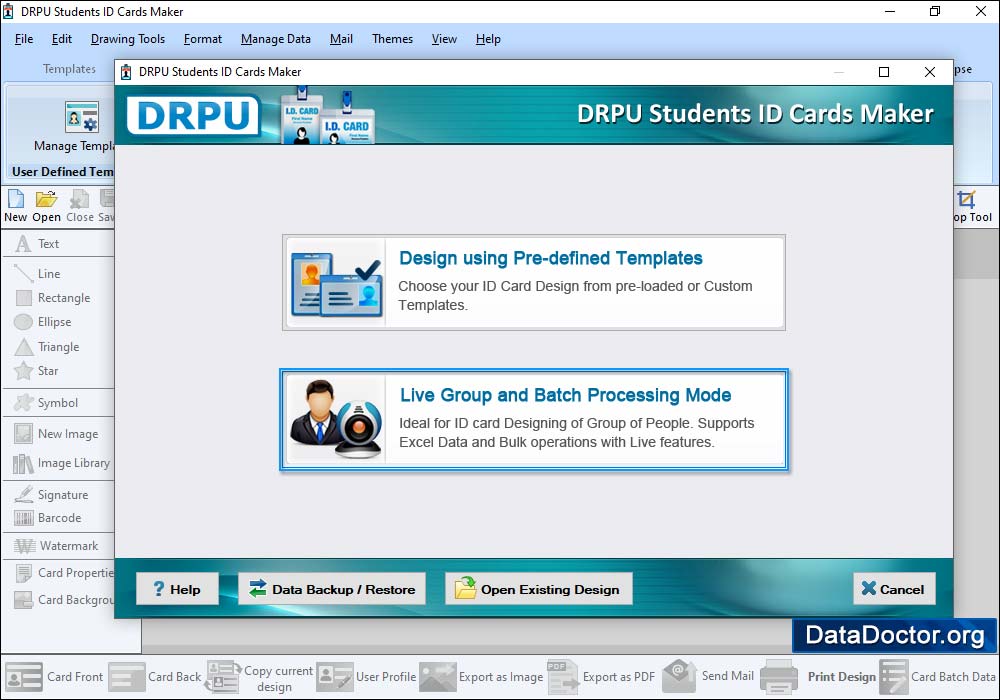Open the Edit menu

coord(61,39)
